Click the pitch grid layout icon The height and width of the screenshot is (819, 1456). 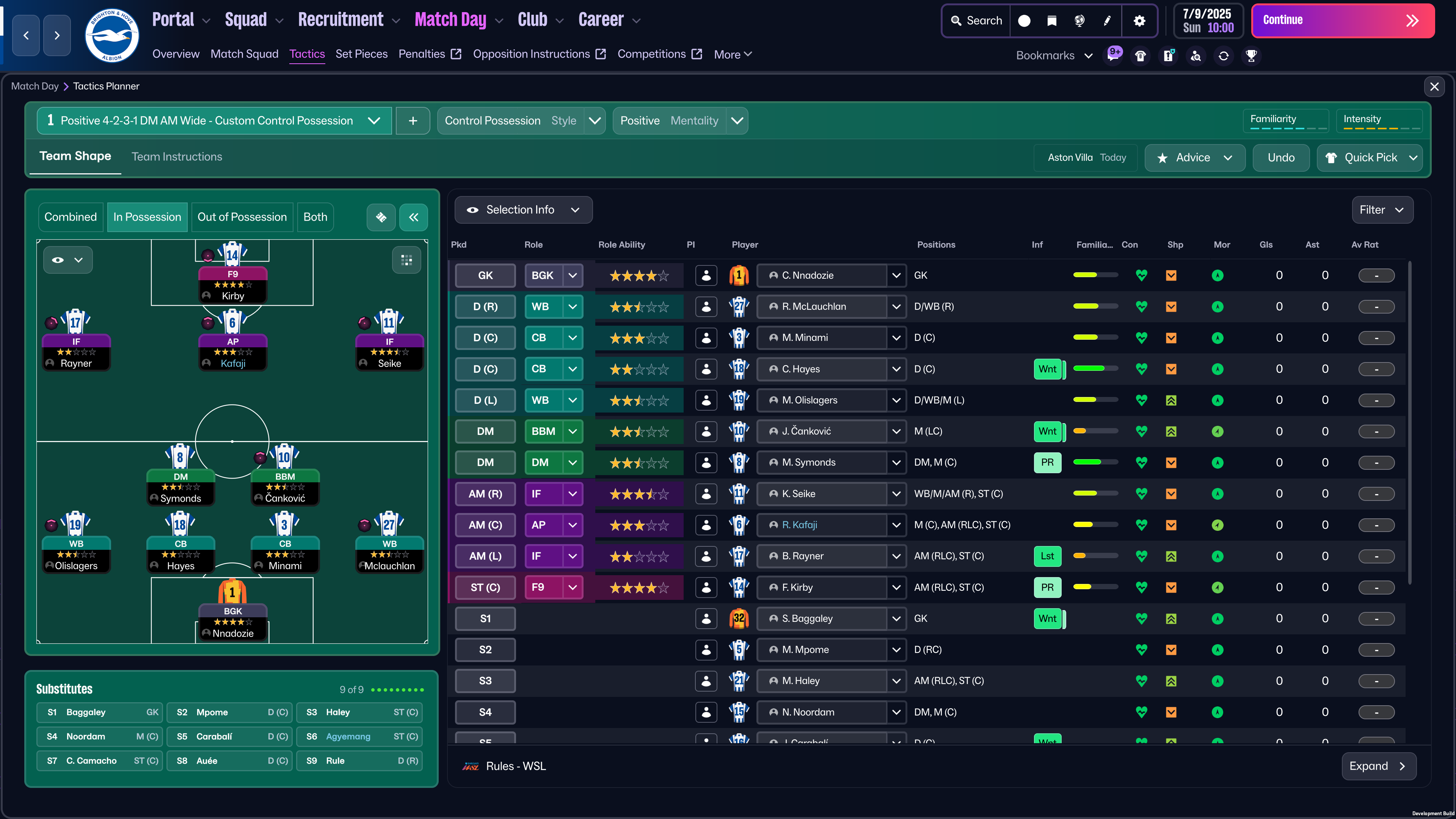pyautogui.click(x=406, y=260)
